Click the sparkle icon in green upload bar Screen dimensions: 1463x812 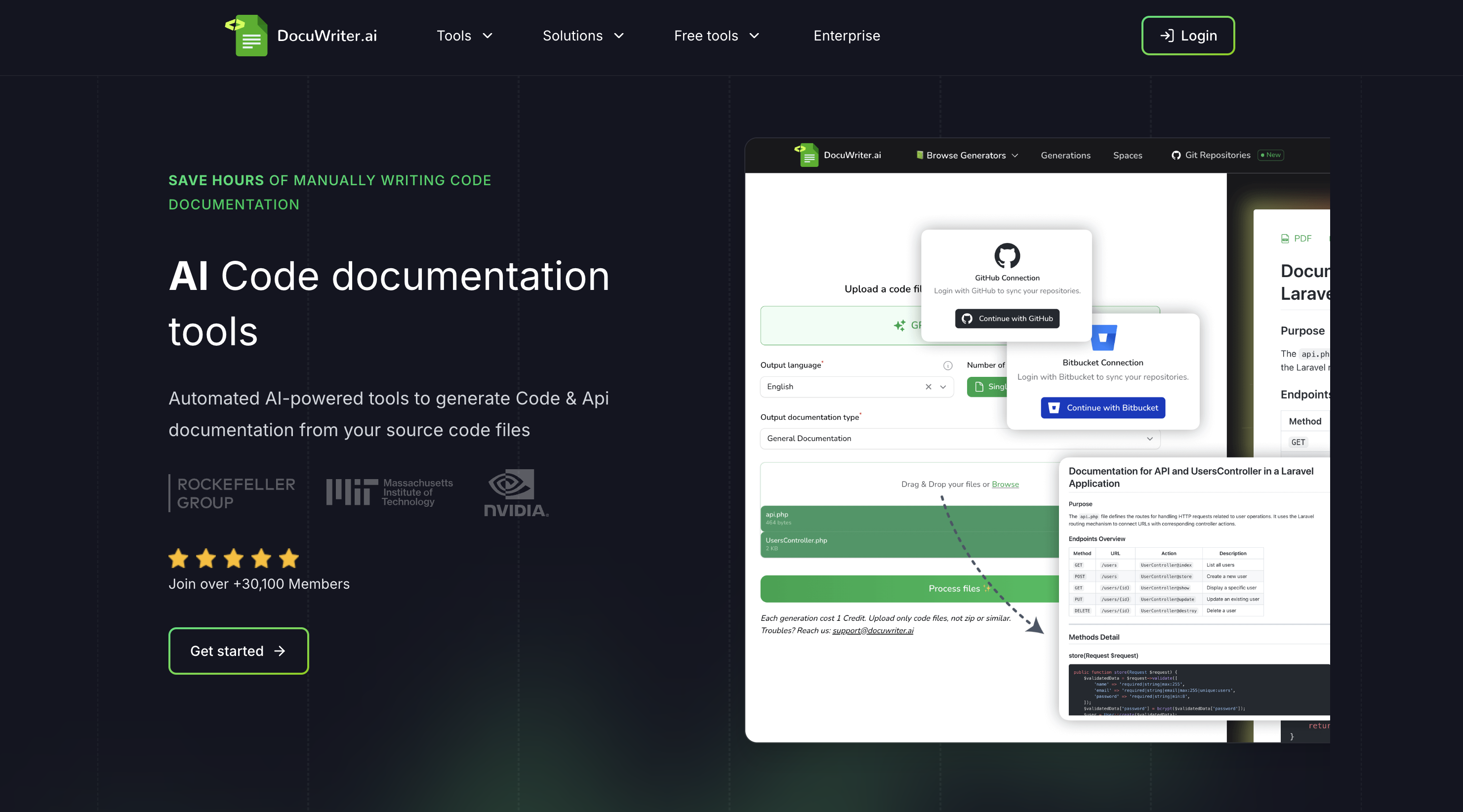(899, 325)
